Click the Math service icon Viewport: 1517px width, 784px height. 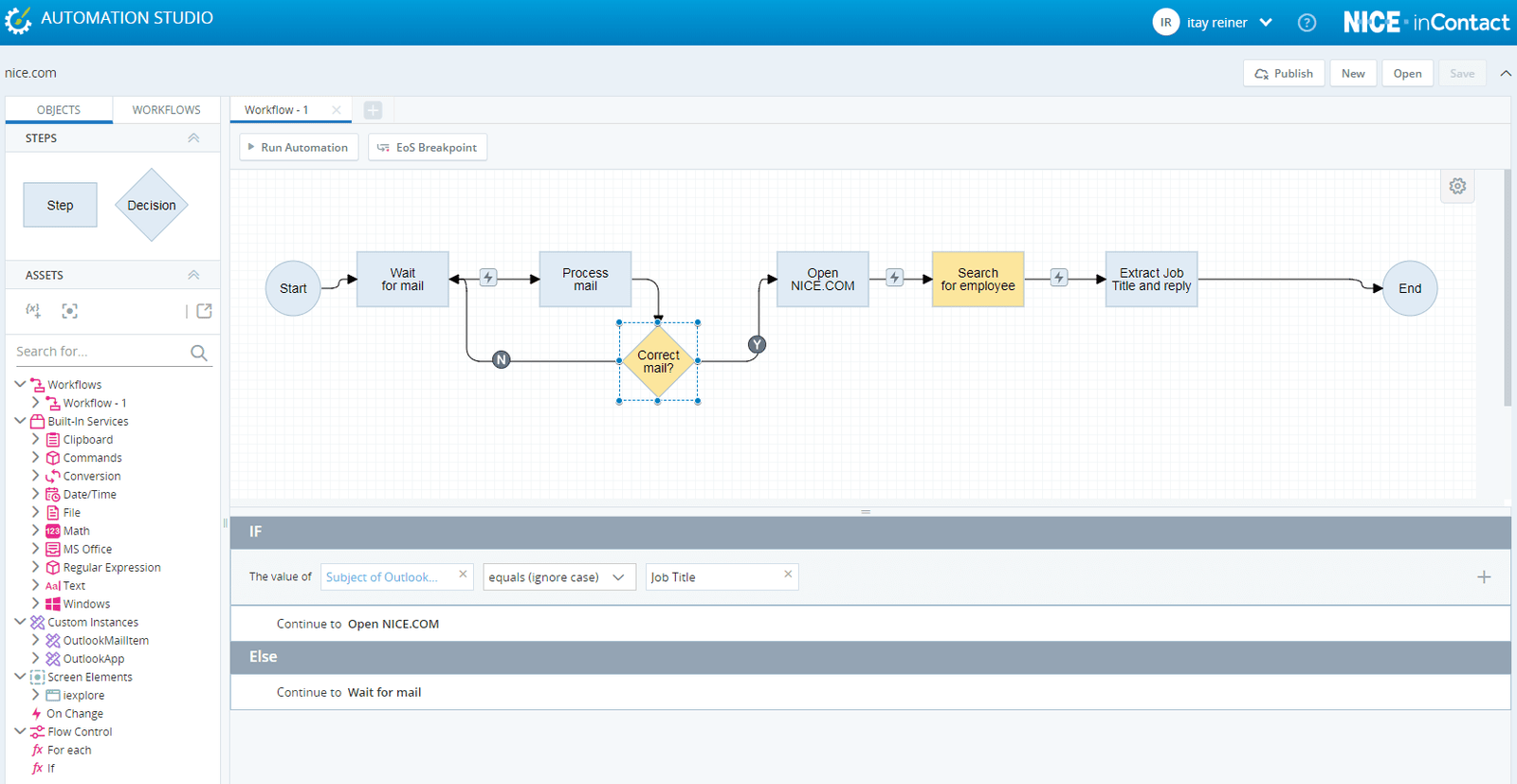tap(53, 531)
